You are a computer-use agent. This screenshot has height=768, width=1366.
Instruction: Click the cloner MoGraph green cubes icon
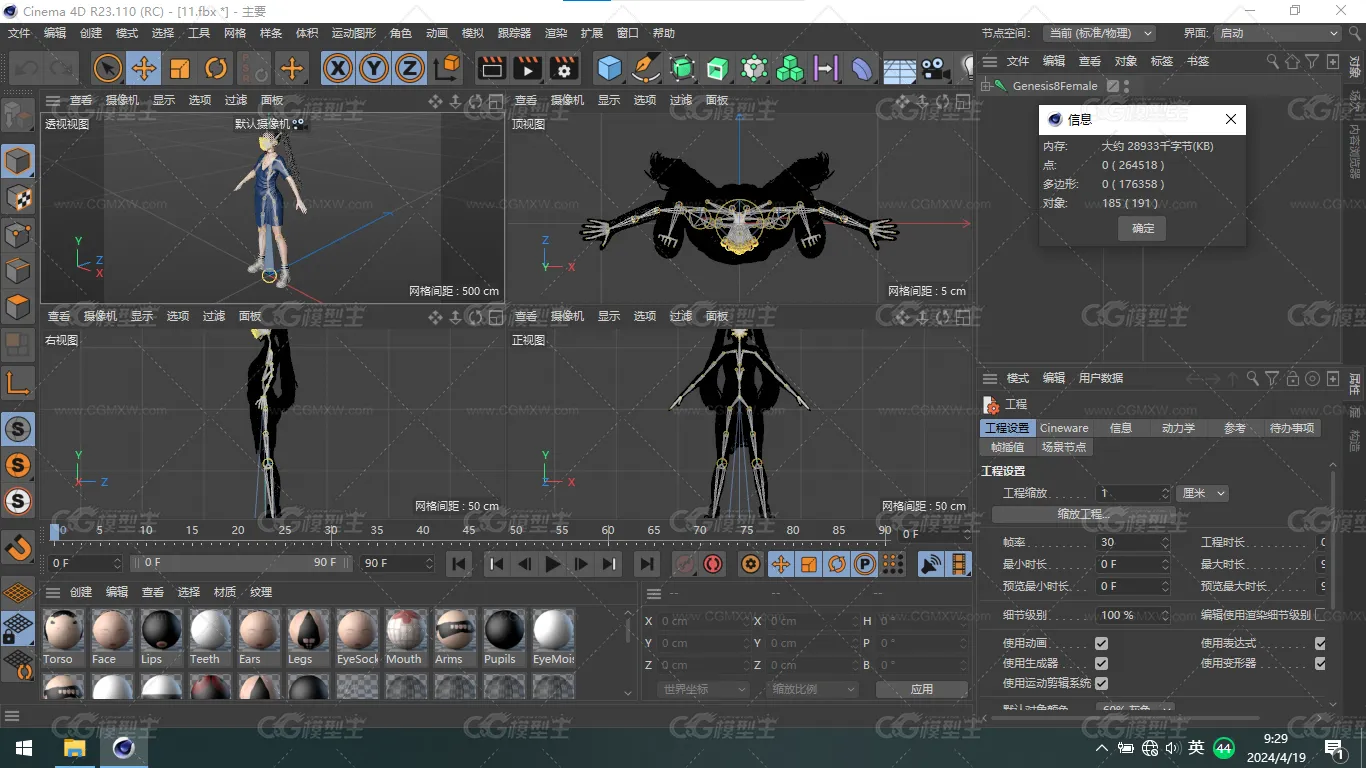coord(790,68)
